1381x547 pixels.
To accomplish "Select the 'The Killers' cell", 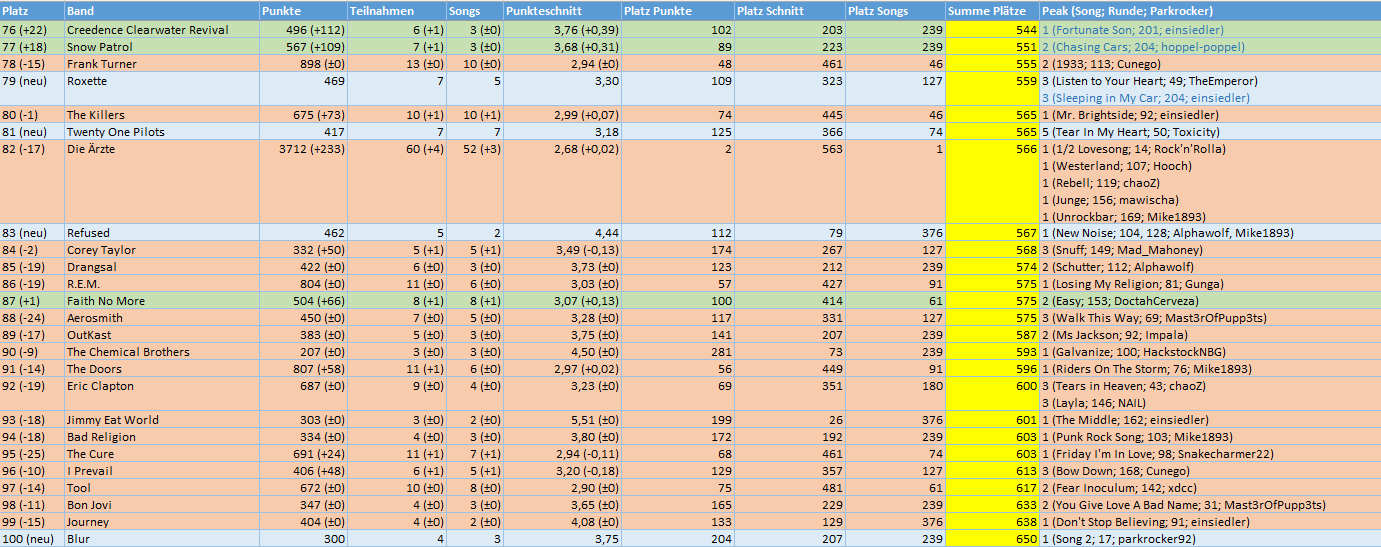I will pos(161,115).
